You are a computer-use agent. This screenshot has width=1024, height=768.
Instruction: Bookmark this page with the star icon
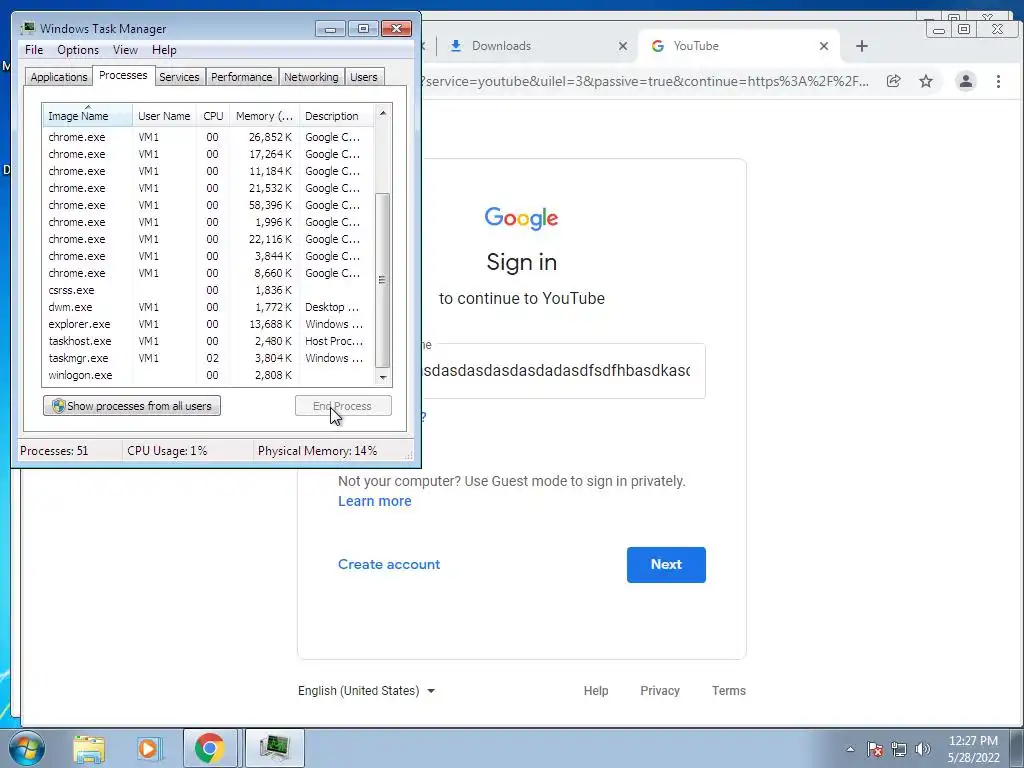(926, 81)
